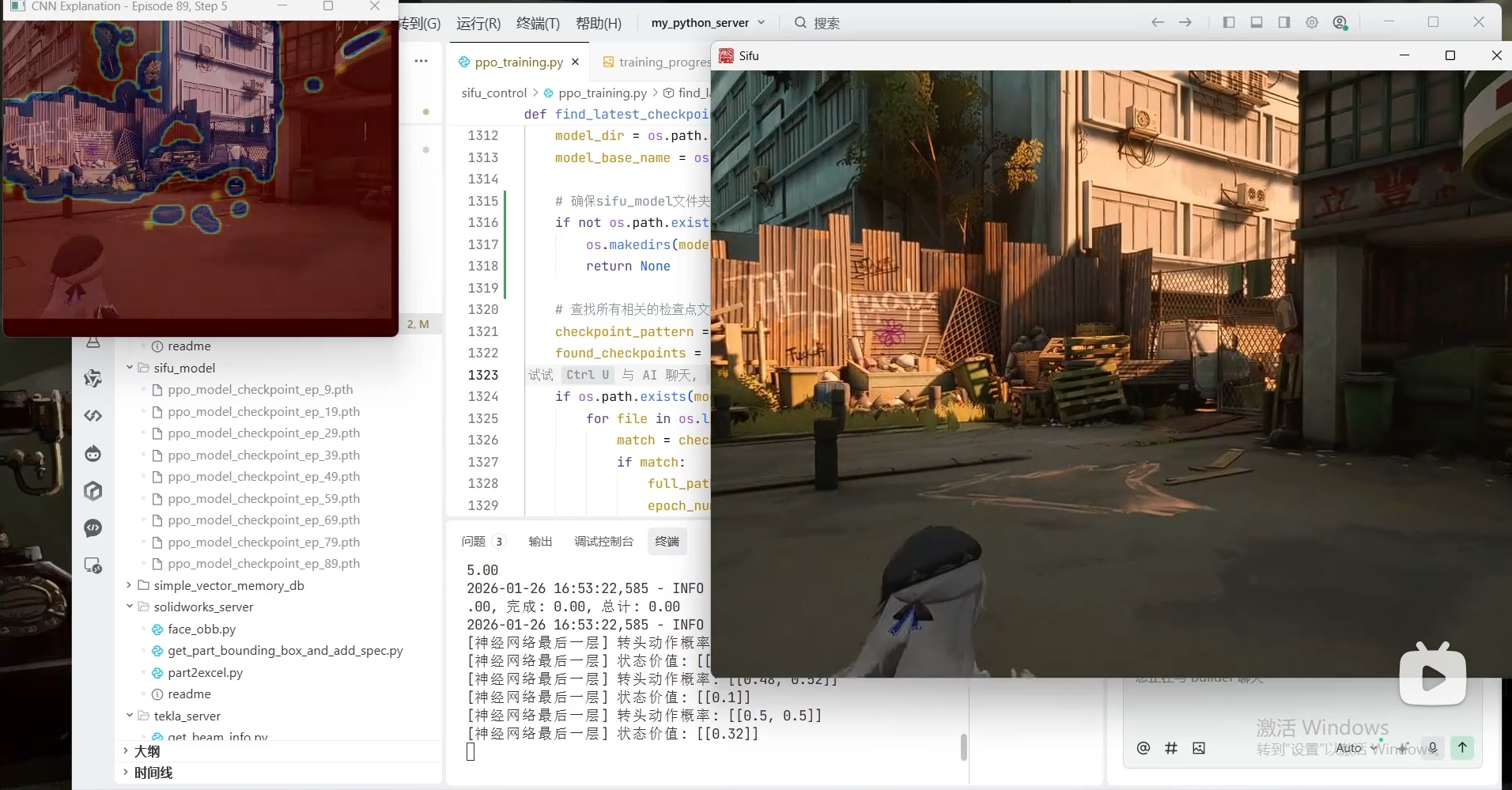
Task: Open readme under solidworks_server
Action: [189, 694]
